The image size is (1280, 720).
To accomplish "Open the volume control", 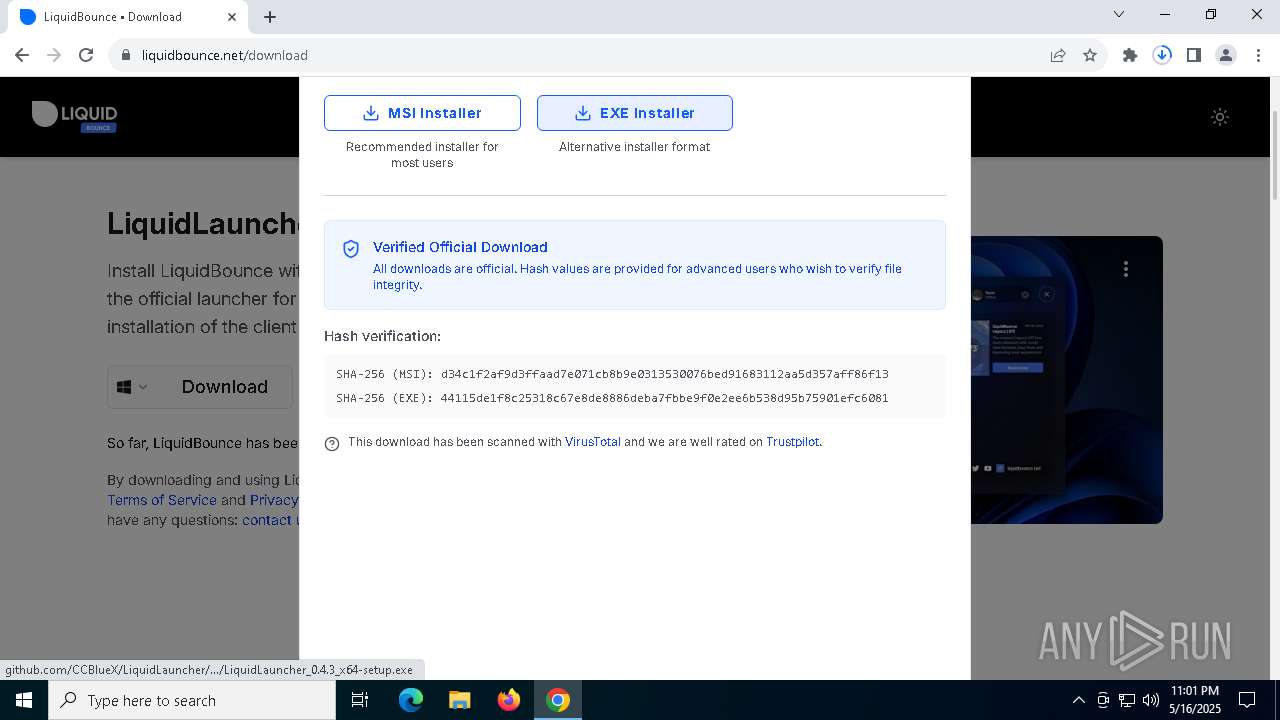I will (1150, 700).
